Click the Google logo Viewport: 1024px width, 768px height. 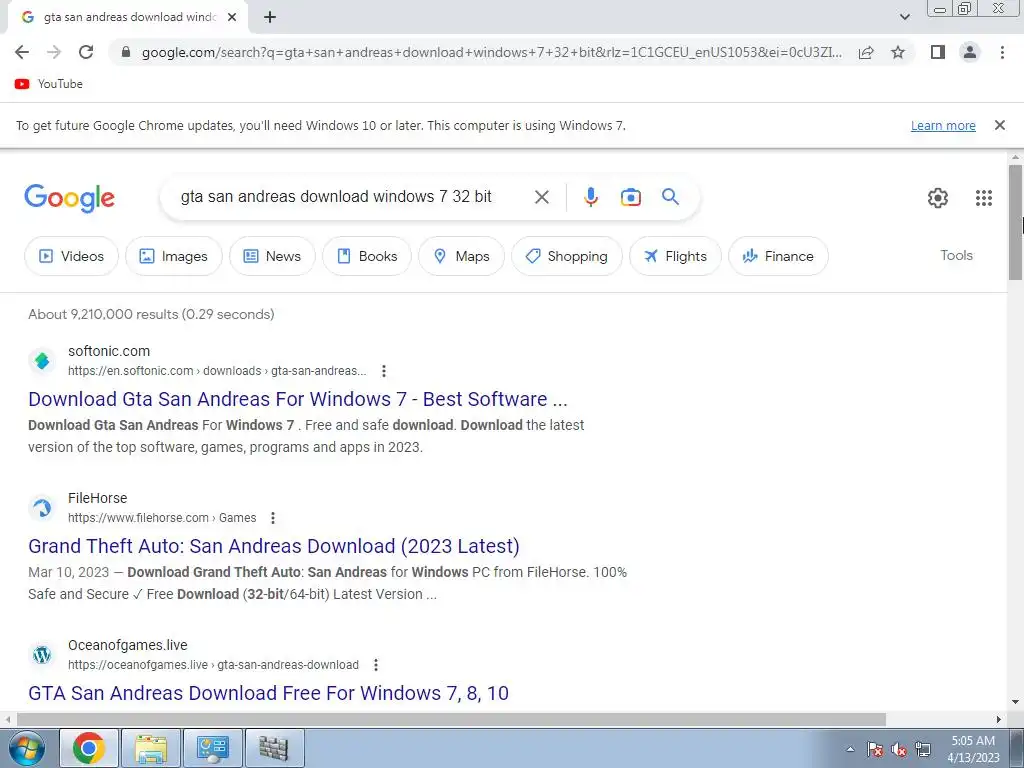click(69, 198)
